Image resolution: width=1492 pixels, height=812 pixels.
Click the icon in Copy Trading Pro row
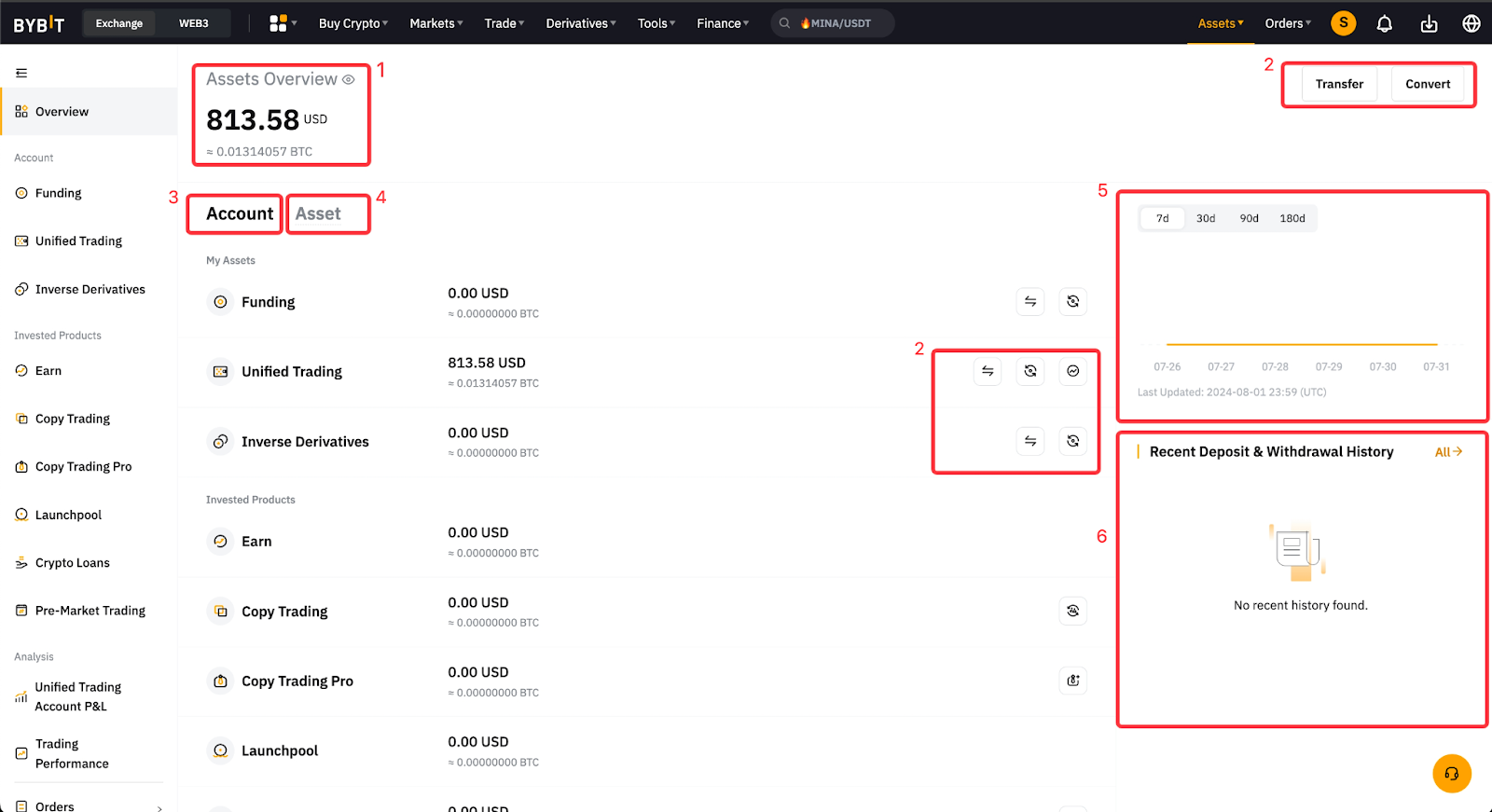tap(1073, 681)
